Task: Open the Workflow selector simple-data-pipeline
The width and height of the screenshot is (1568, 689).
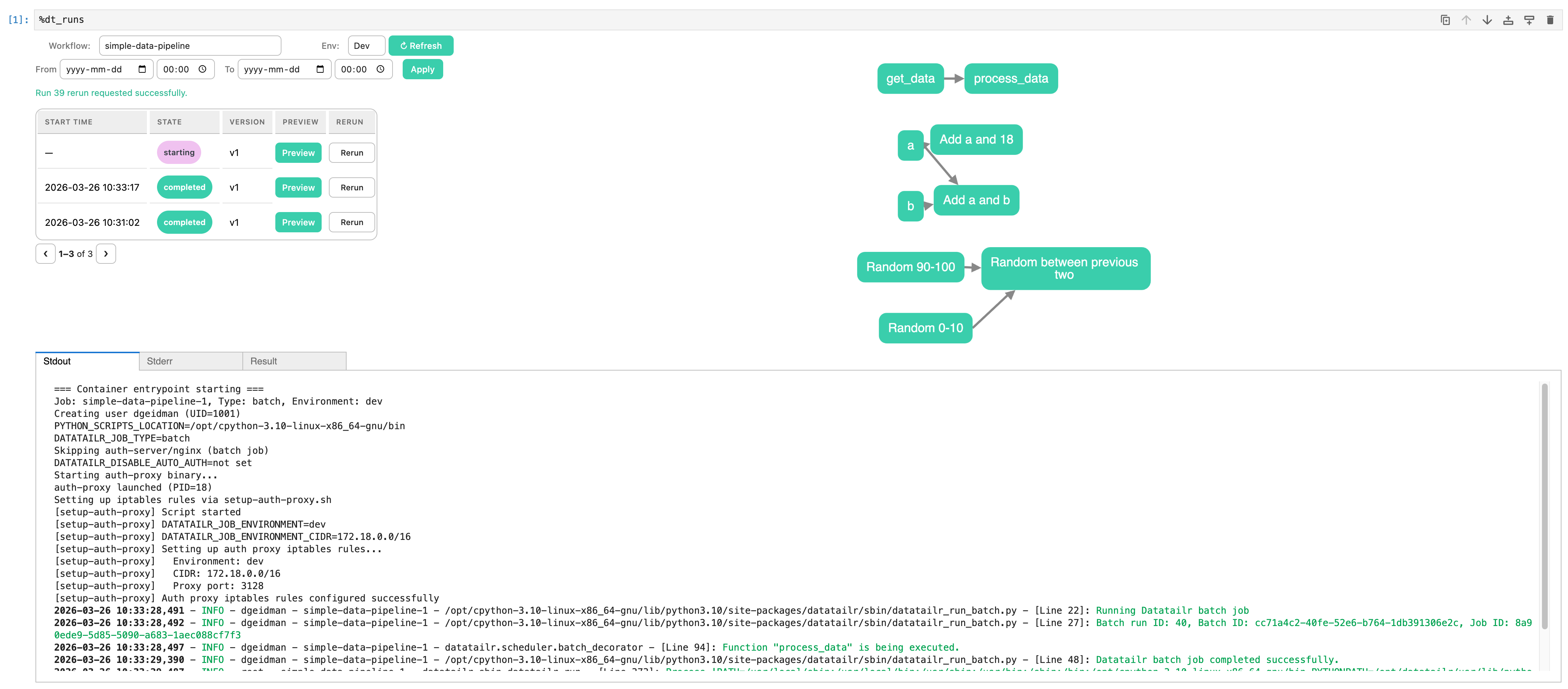Action: 190,45
